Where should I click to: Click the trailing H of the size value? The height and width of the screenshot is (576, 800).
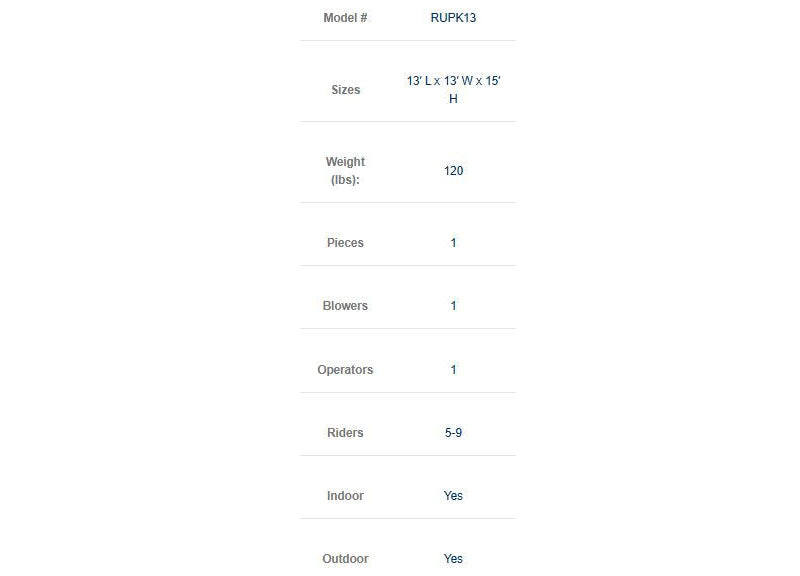pyautogui.click(x=453, y=99)
